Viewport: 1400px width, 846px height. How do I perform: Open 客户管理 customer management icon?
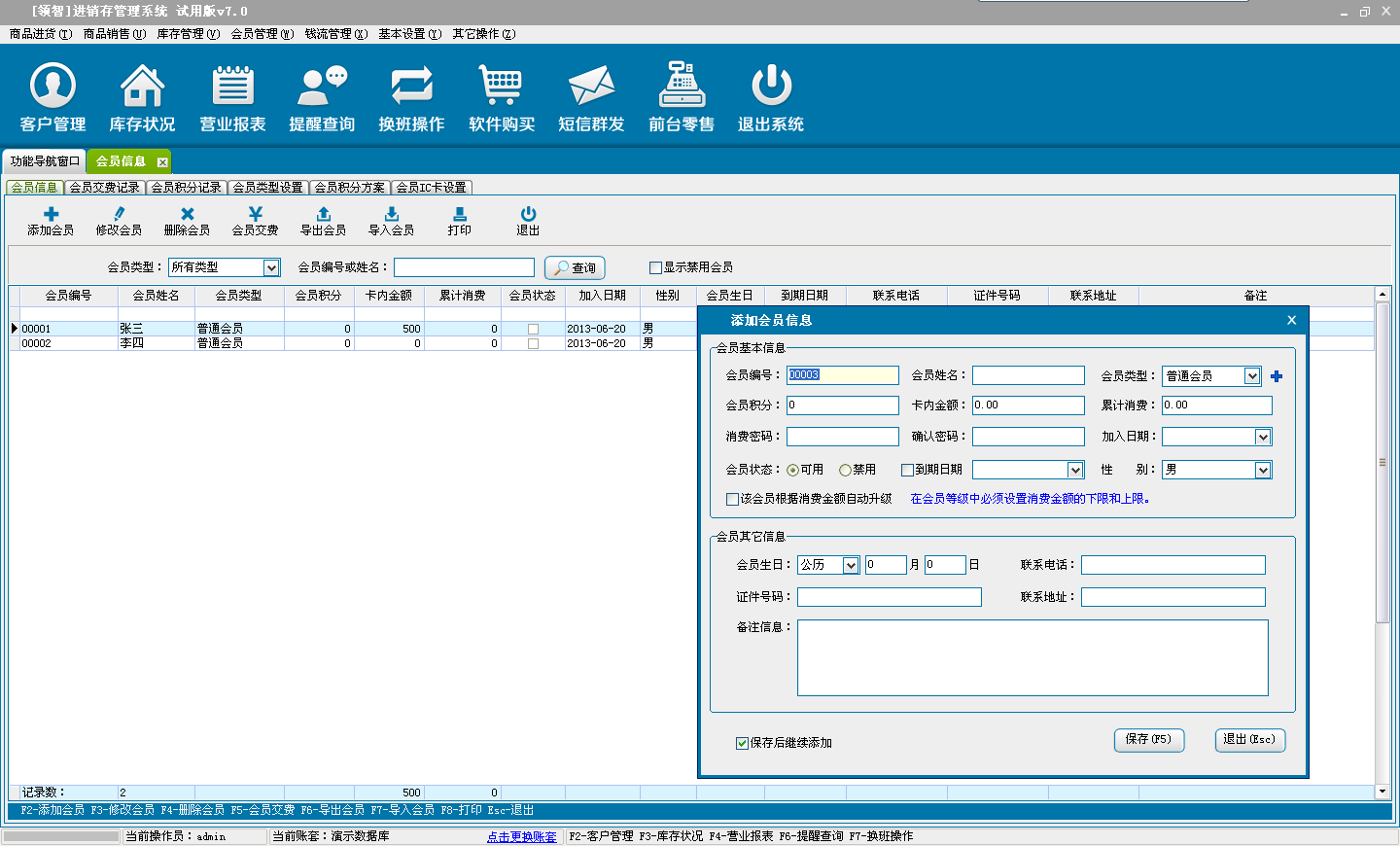tap(52, 87)
